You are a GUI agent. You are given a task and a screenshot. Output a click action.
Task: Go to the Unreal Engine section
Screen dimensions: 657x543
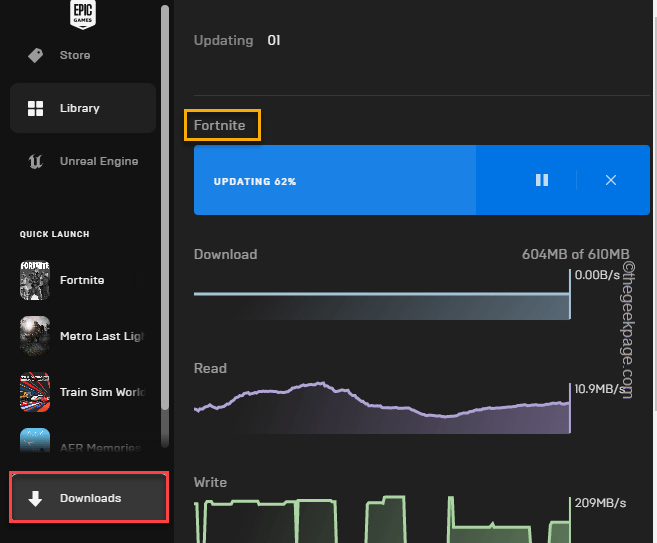click(x=98, y=162)
